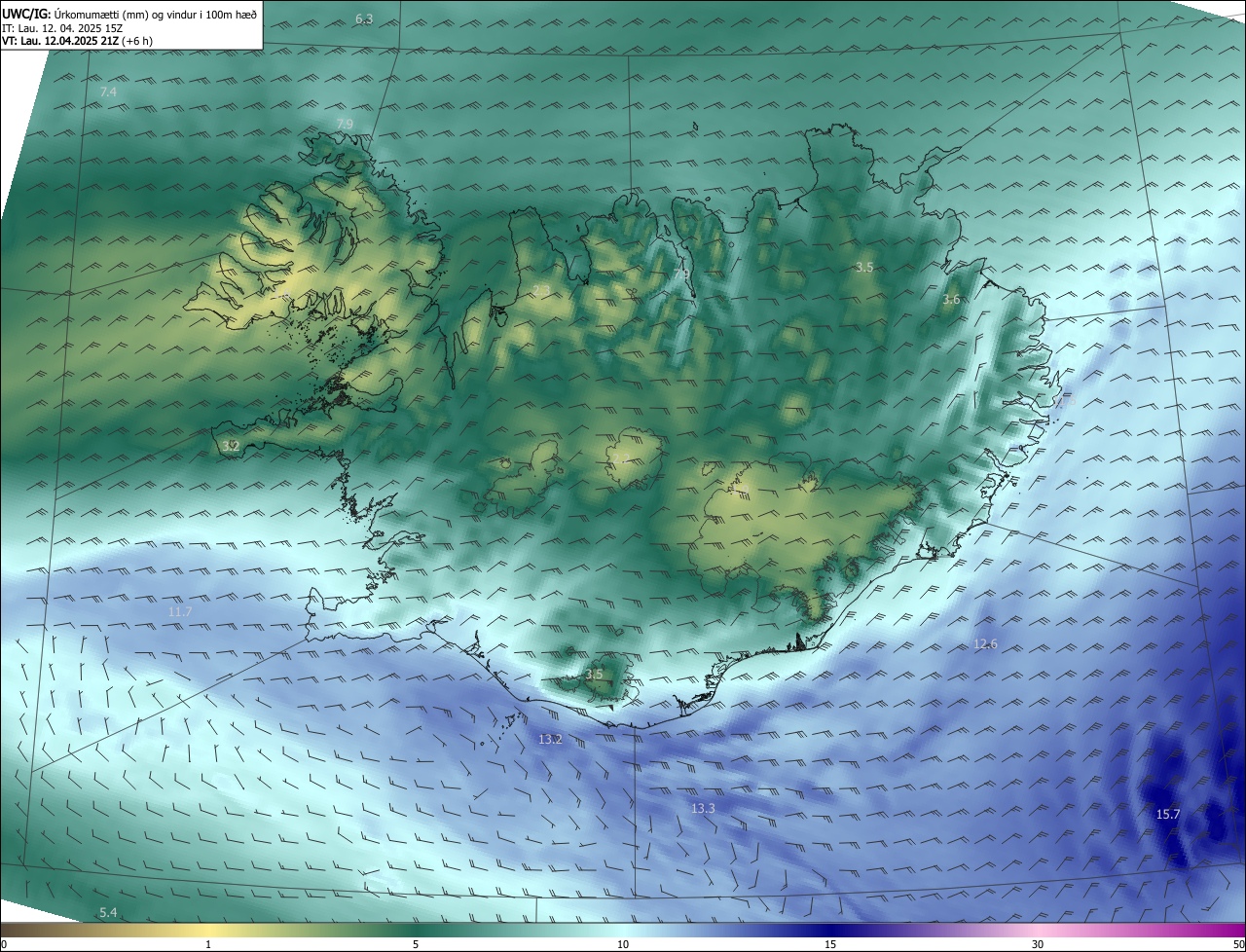Click the 13.2 value off the south coast

click(x=550, y=740)
